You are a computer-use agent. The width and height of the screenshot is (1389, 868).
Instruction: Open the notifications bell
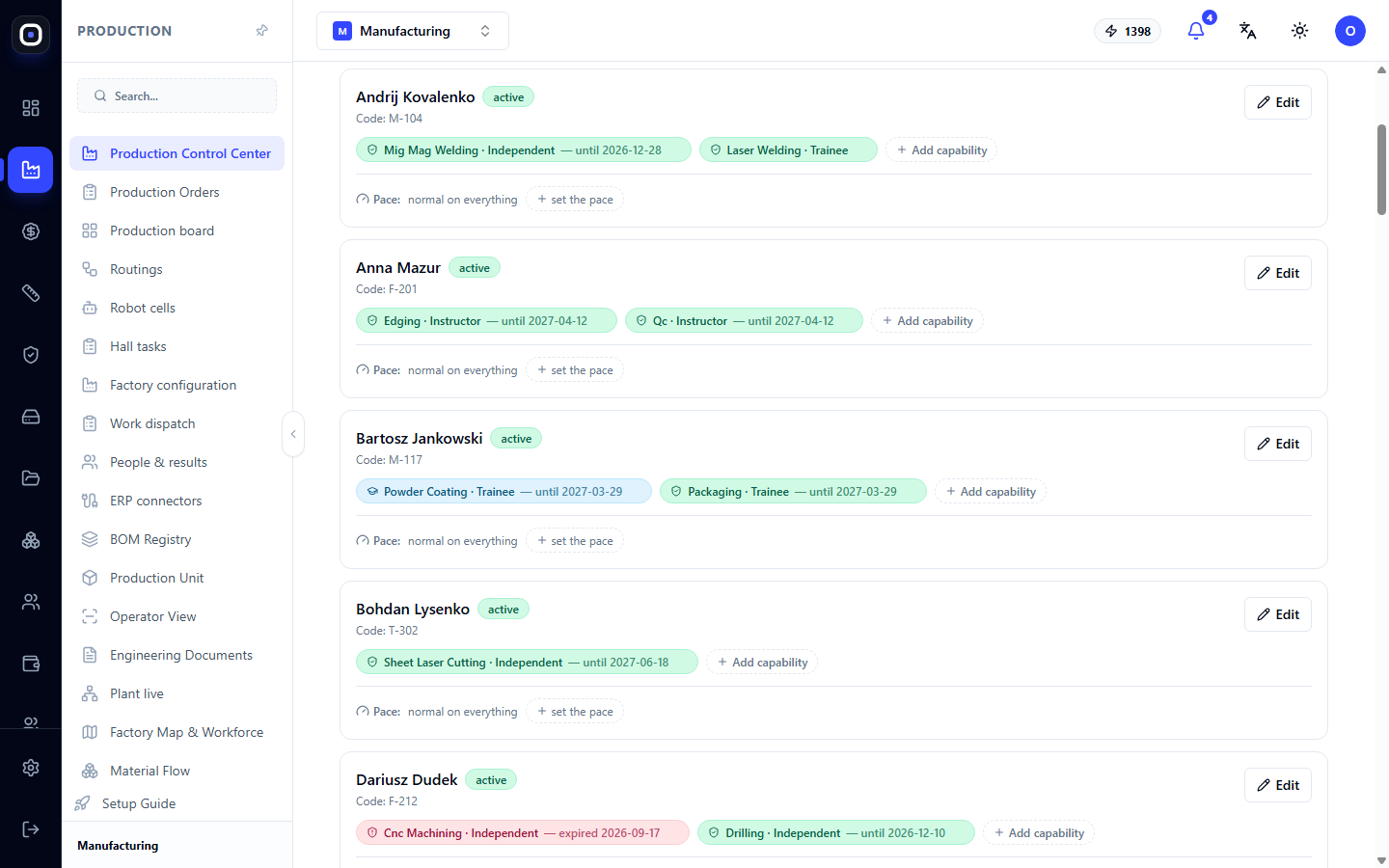click(1196, 31)
